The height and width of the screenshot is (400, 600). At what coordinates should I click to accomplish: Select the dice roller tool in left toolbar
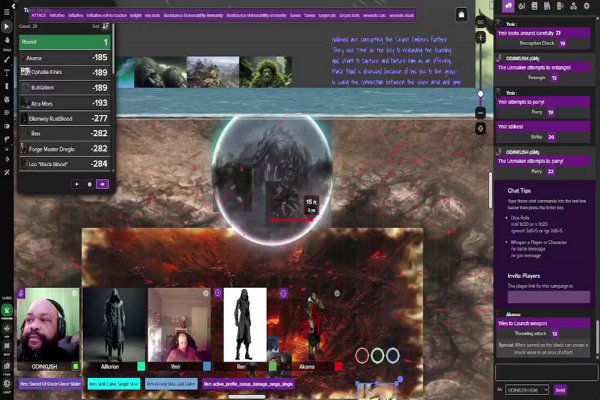pyautogui.click(x=7, y=99)
